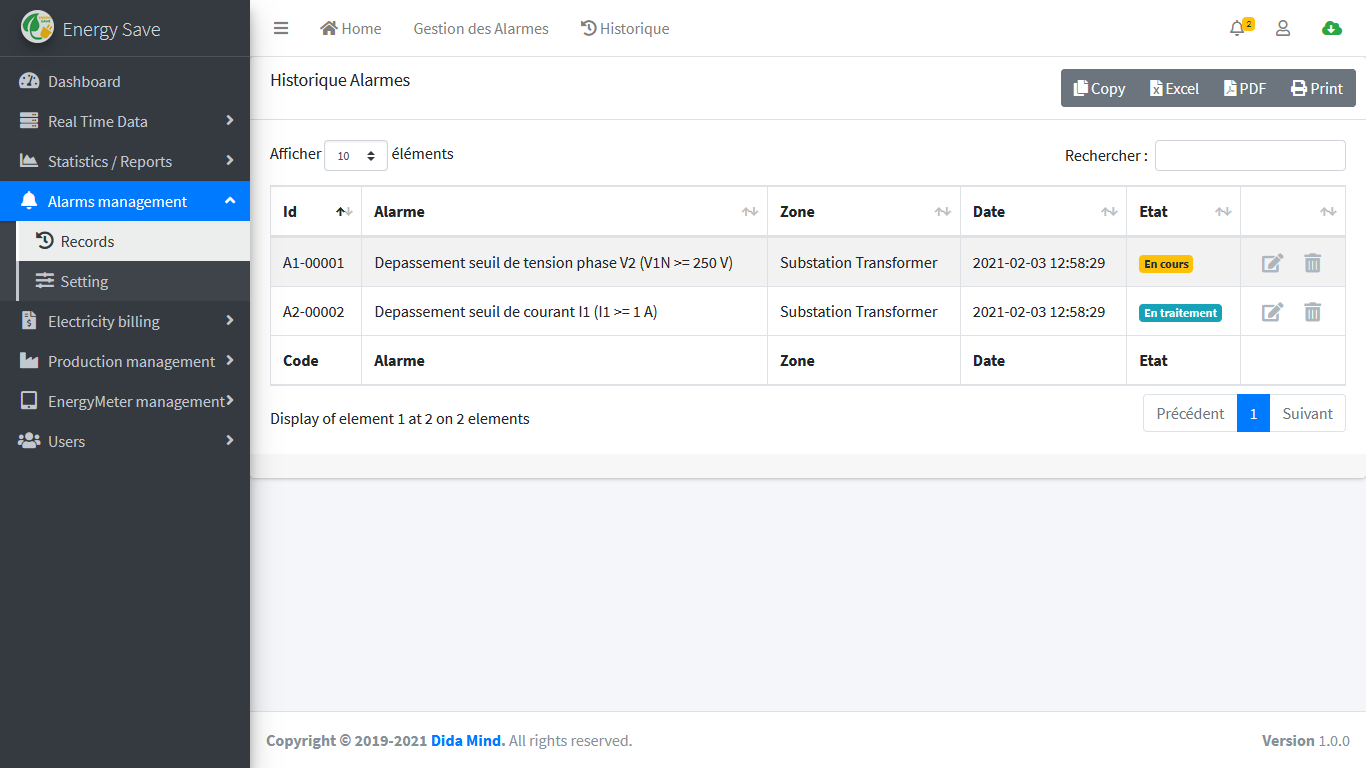Click the notification bell icon
1366x768 pixels.
pos(1238,29)
